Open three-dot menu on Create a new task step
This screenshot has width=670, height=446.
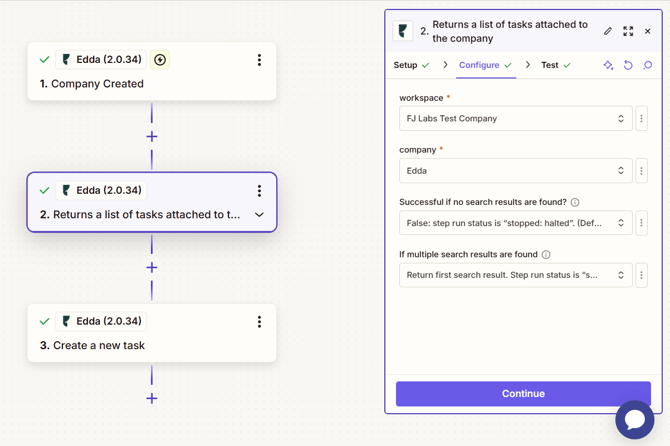(259, 322)
